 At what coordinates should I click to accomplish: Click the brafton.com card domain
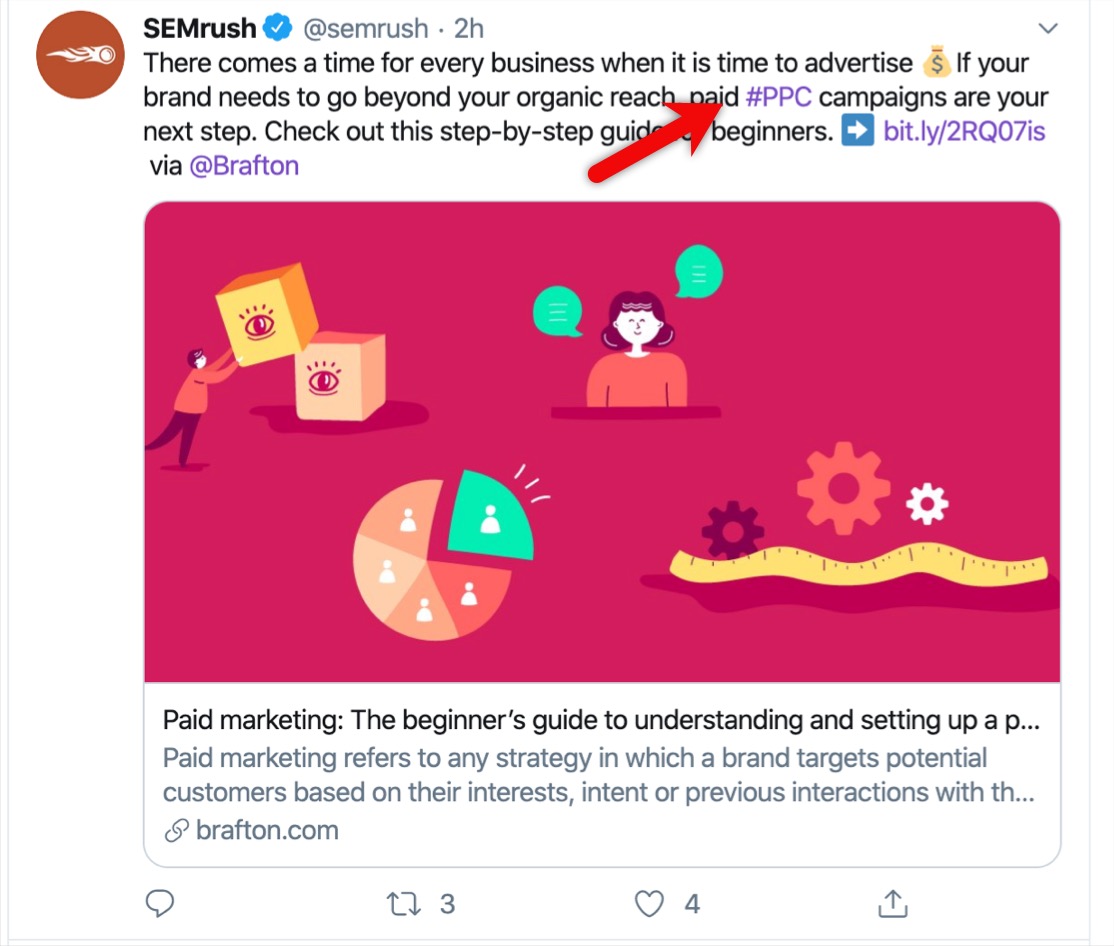267,830
